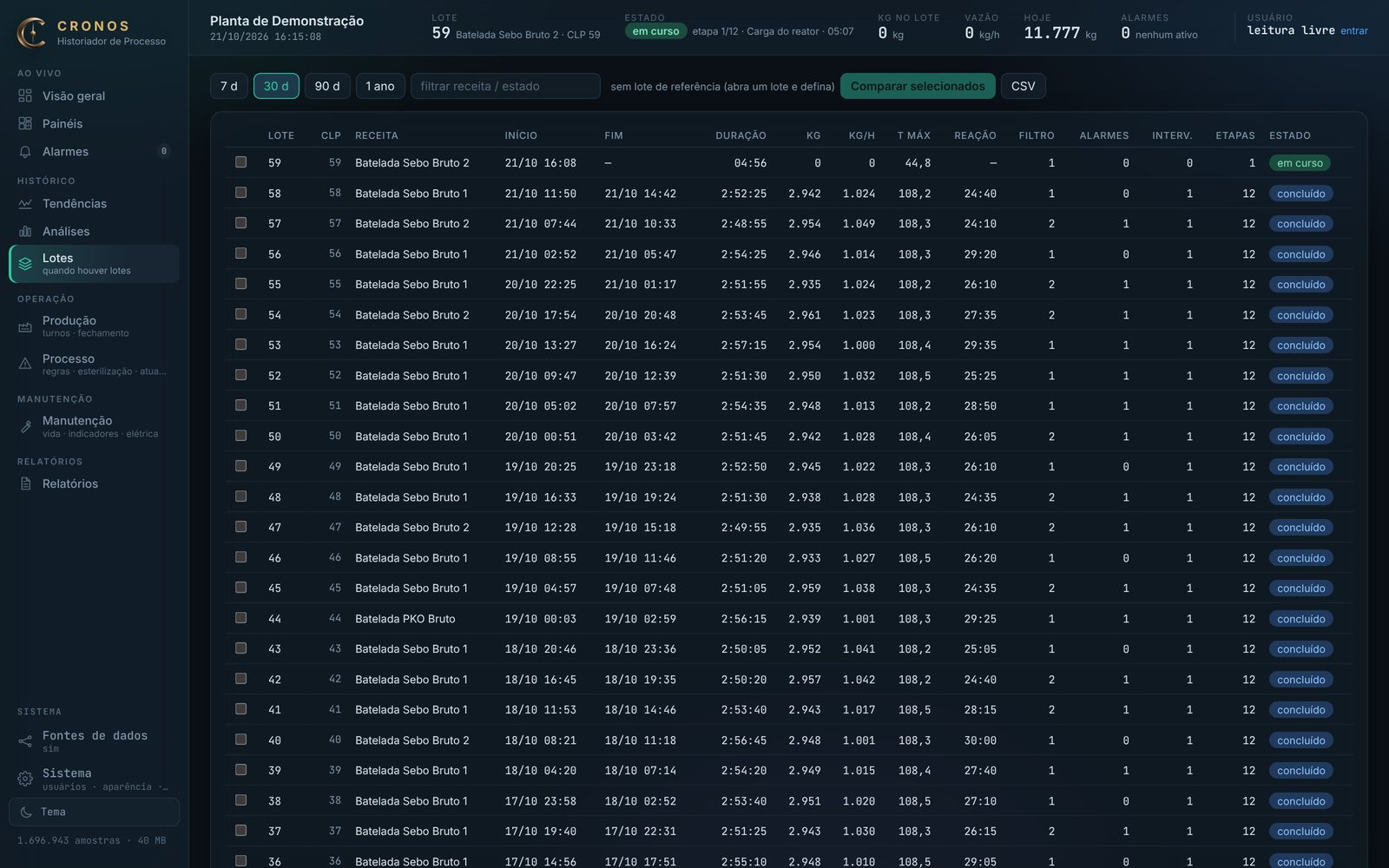Focus the filtrar receita / estado field
This screenshot has width=1389, height=868.
(505, 86)
